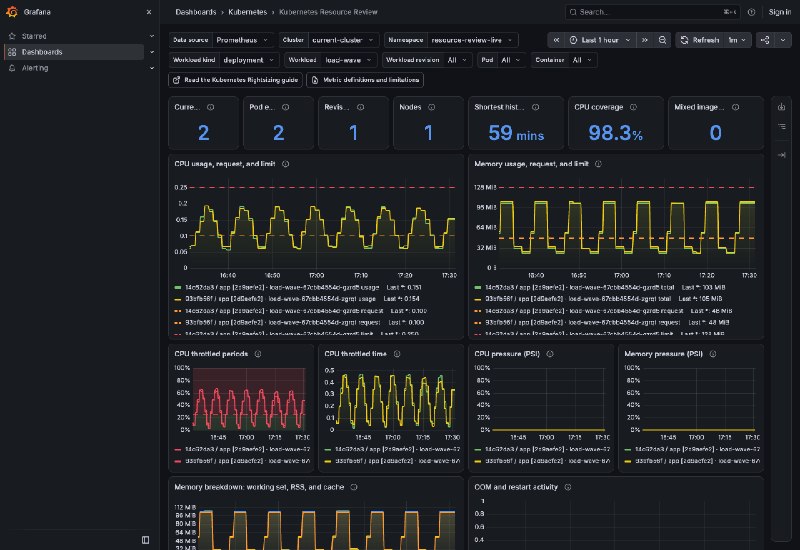Close the Grafana side menu
This screenshot has height=550, width=800.
tap(148, 12)
